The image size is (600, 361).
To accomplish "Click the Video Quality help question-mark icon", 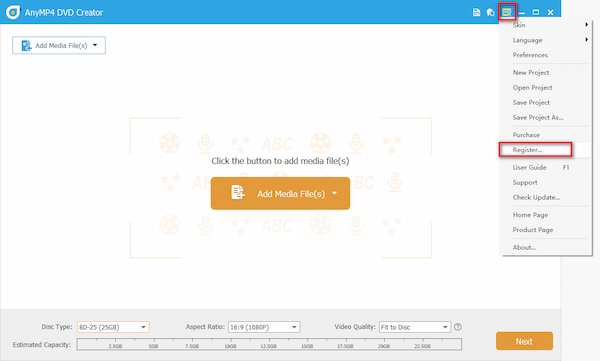I will (458, 327).
